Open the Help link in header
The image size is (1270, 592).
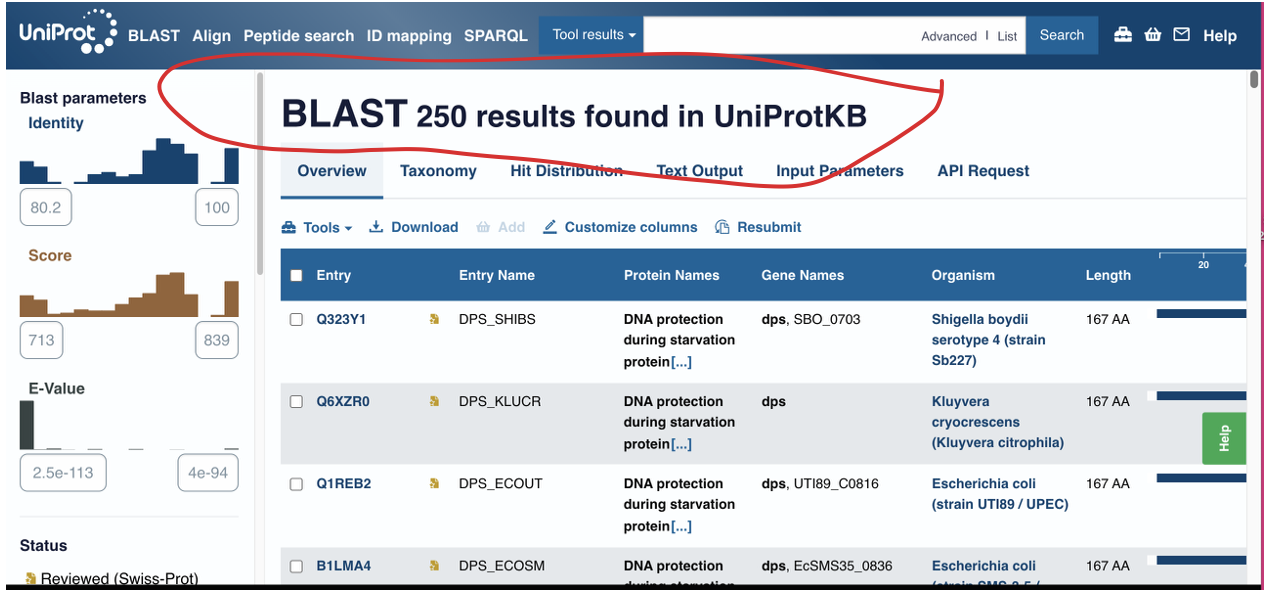[x=1220, y=36]
